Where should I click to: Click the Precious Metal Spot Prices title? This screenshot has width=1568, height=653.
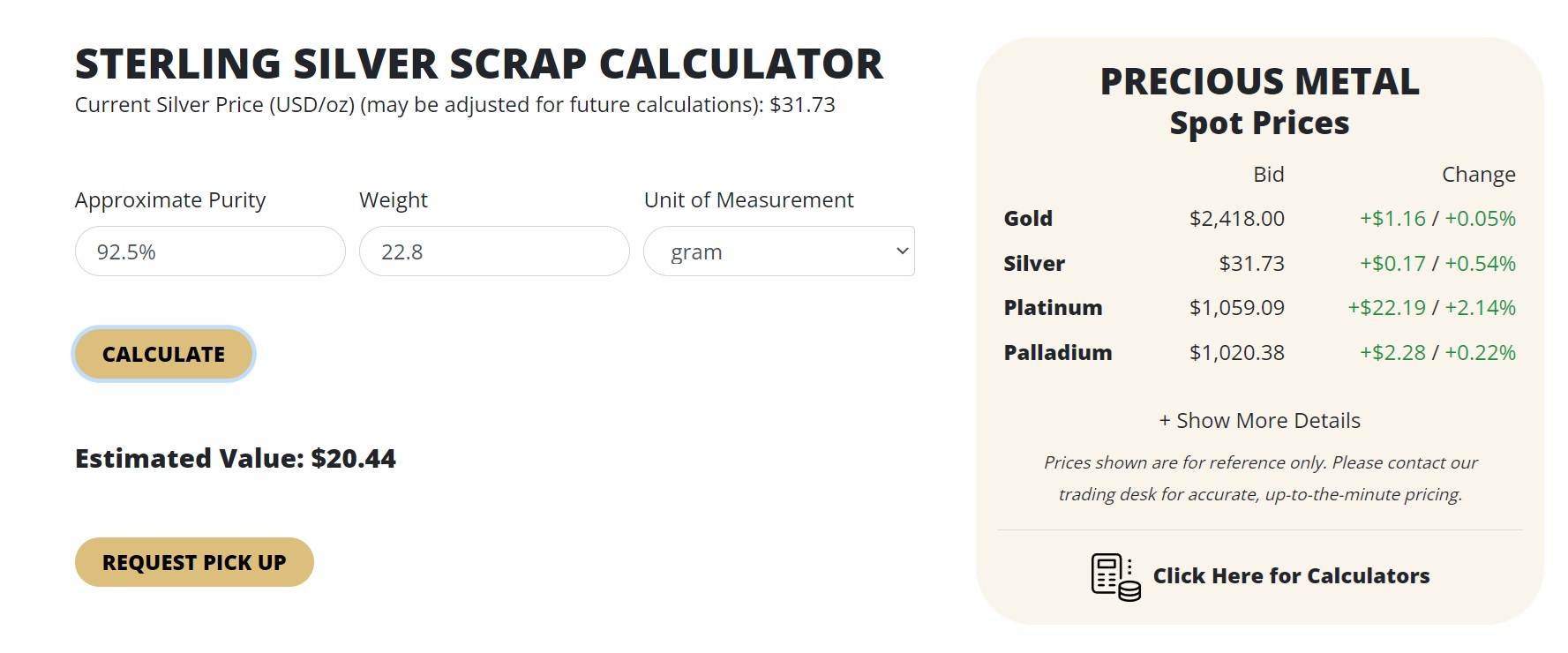click(1259, 101)
